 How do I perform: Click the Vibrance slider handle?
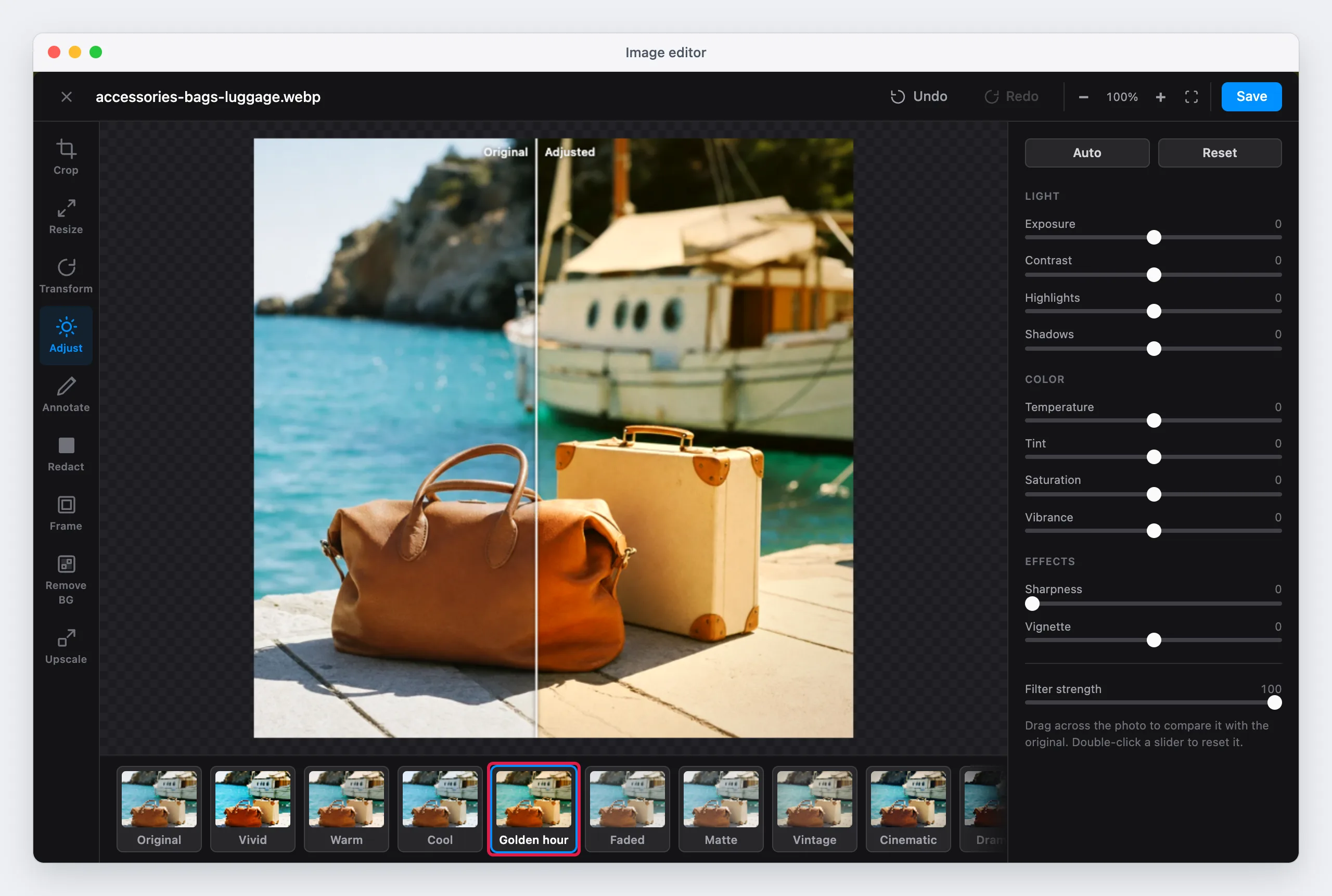click(x=1153, y=531)
